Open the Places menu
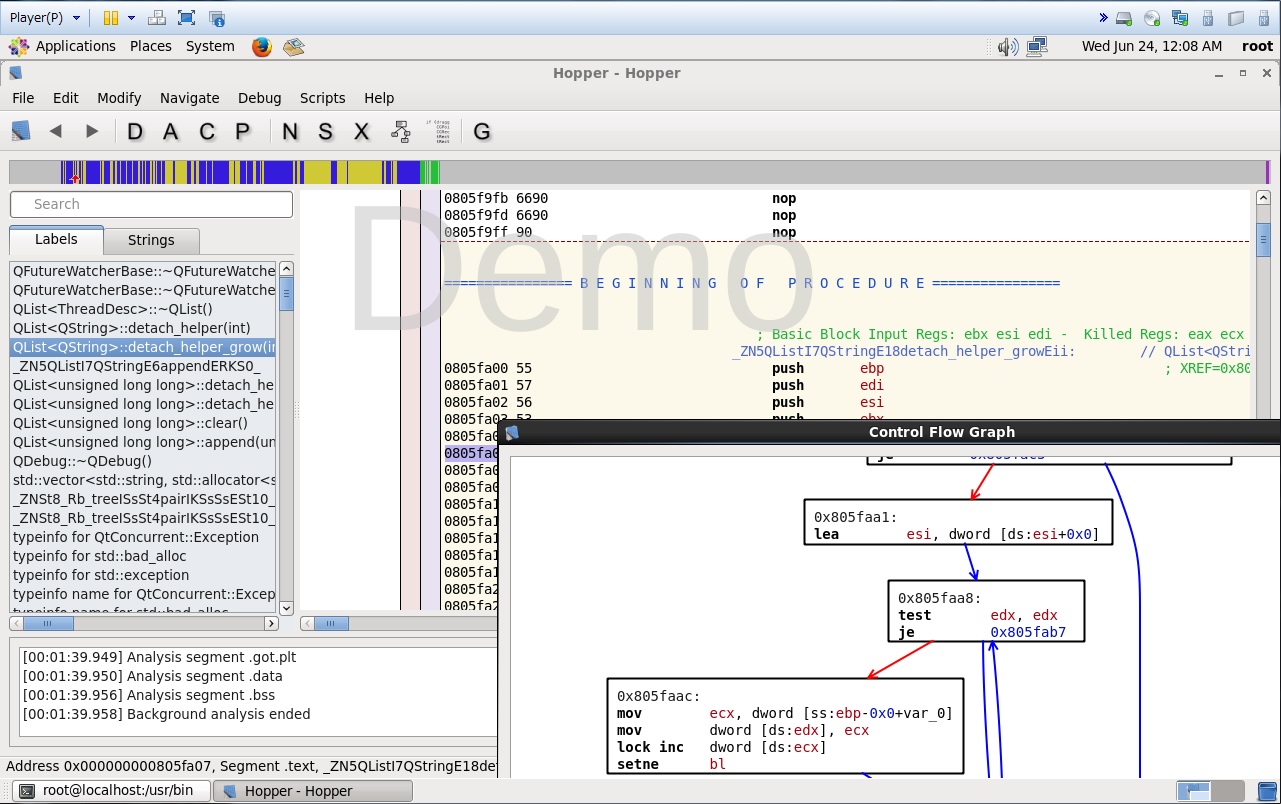 [x=151, y=46]
